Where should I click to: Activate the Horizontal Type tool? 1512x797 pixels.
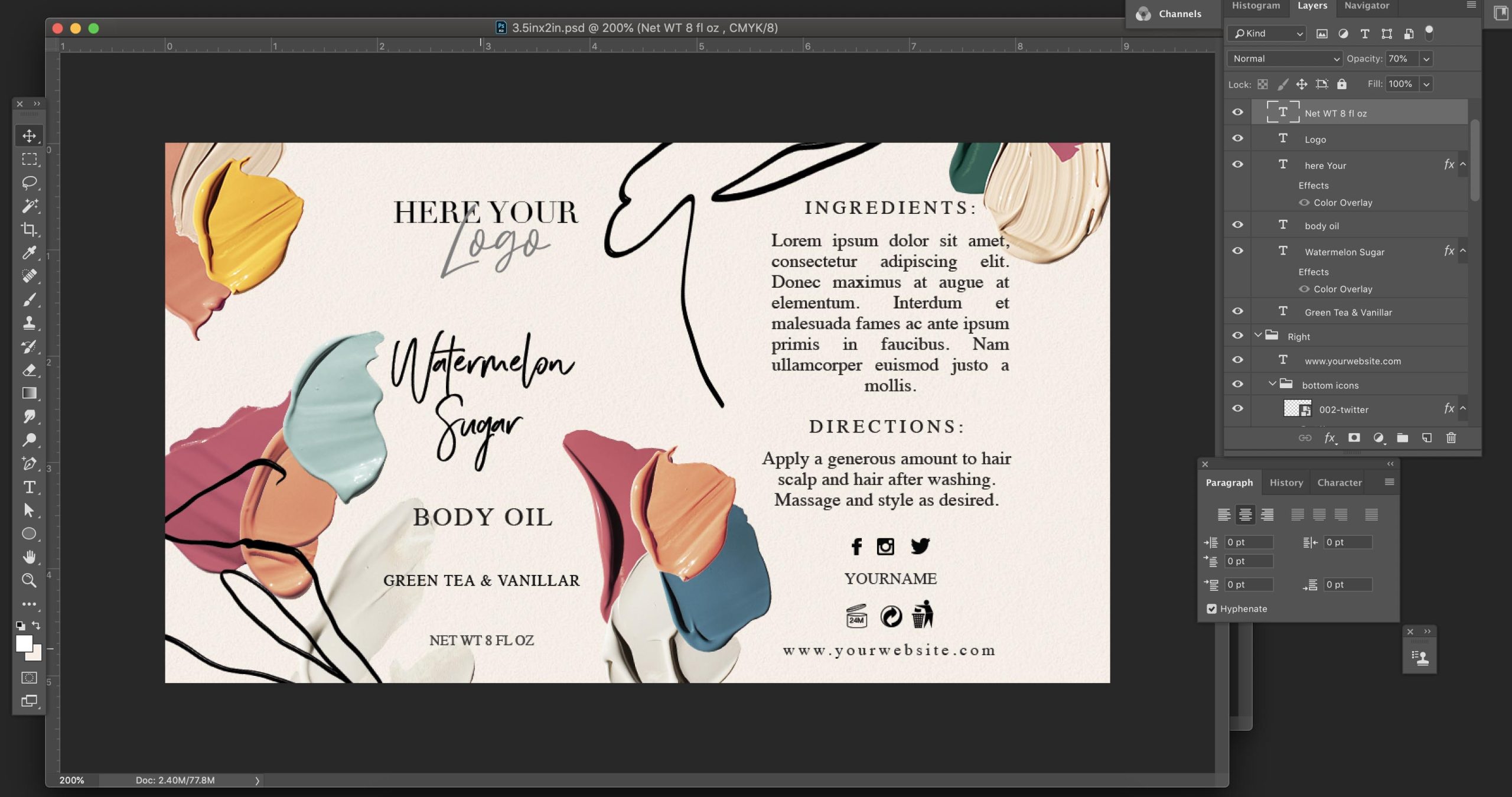tap(28, 487)
